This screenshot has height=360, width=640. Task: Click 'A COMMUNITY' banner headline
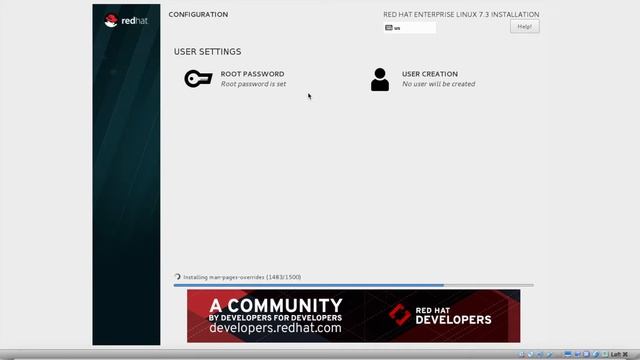[x=276, y=305]
